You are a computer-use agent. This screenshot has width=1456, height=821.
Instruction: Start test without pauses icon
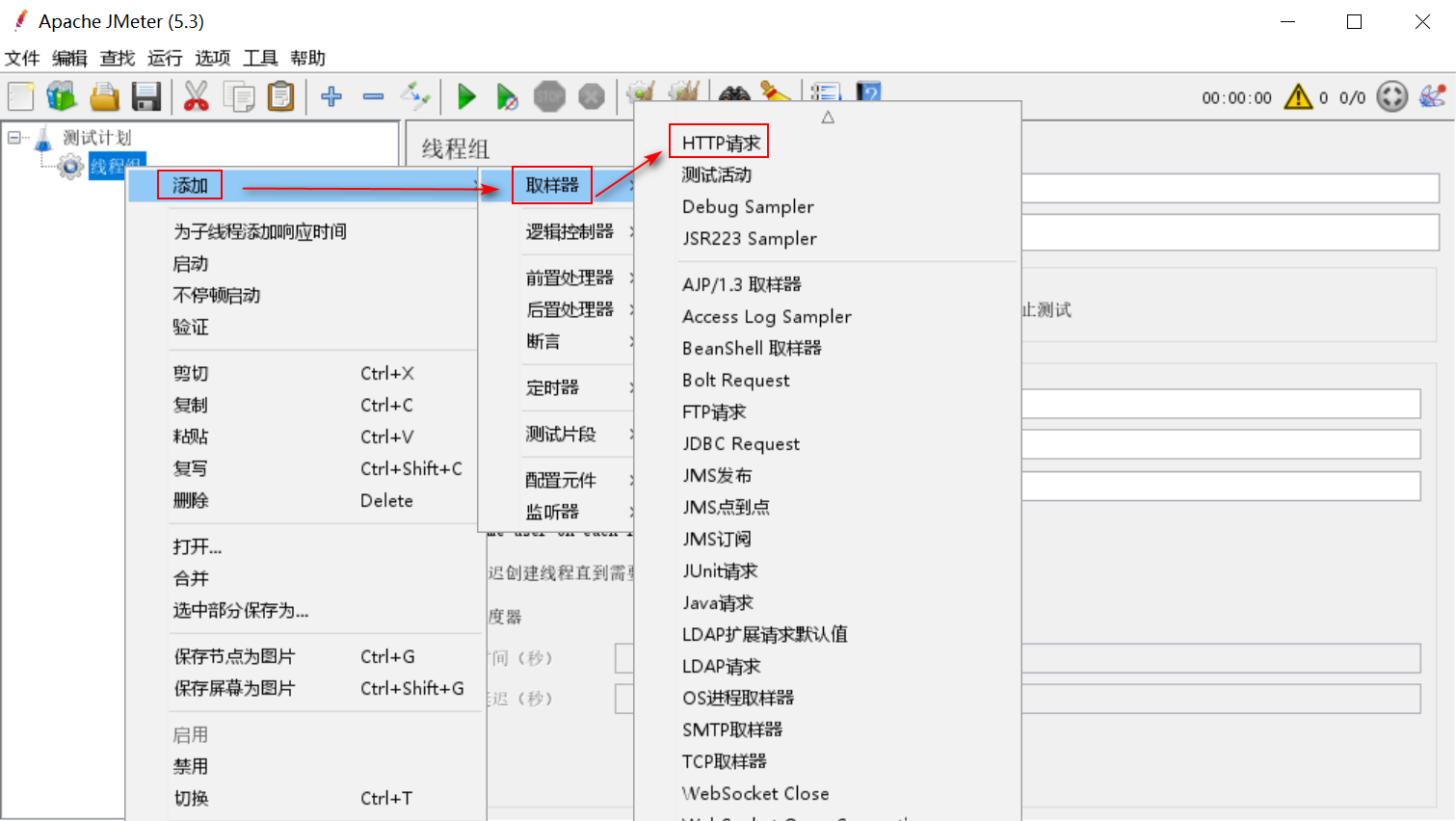coord(507,96)
